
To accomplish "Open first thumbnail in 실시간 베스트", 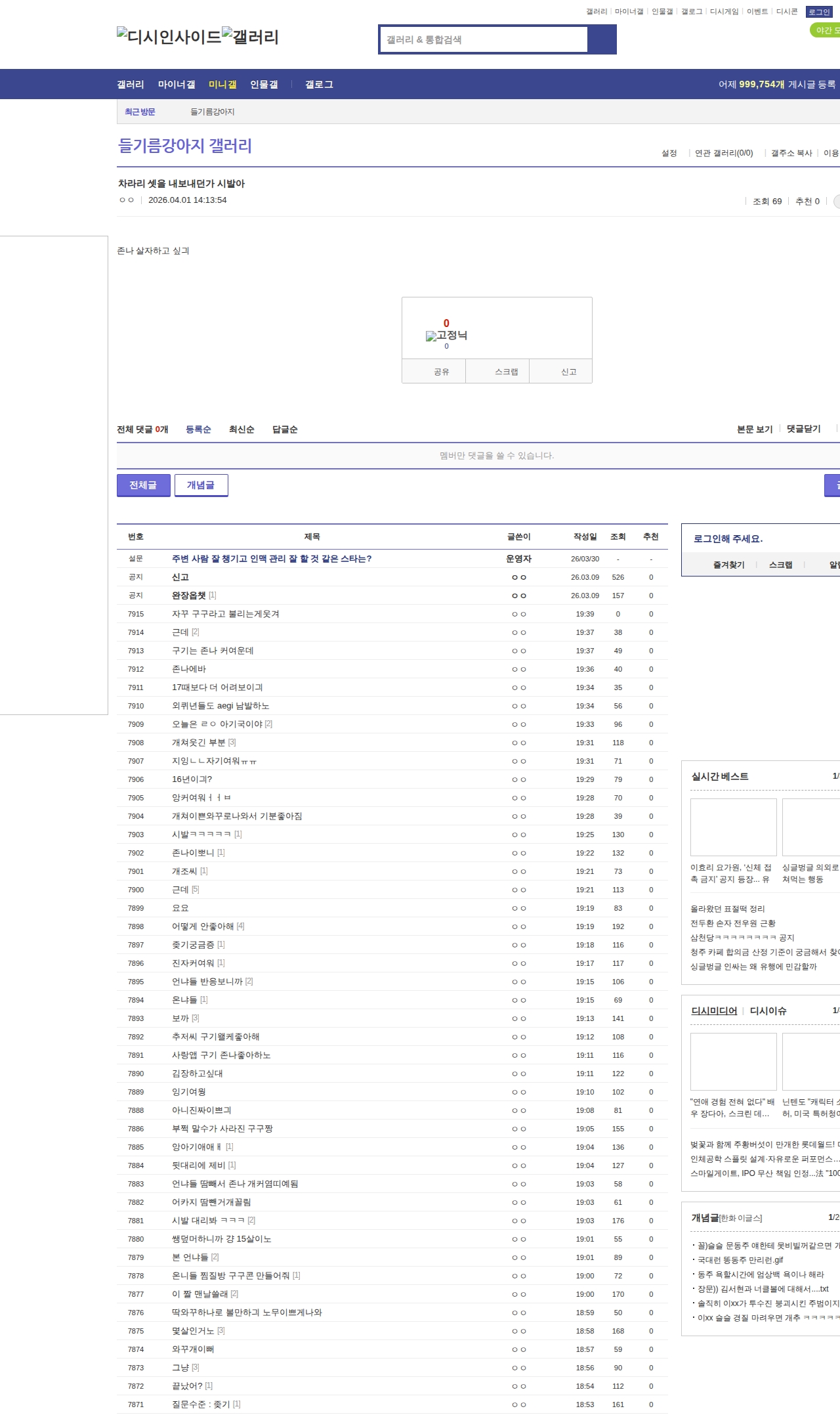I will pos(733,827).
